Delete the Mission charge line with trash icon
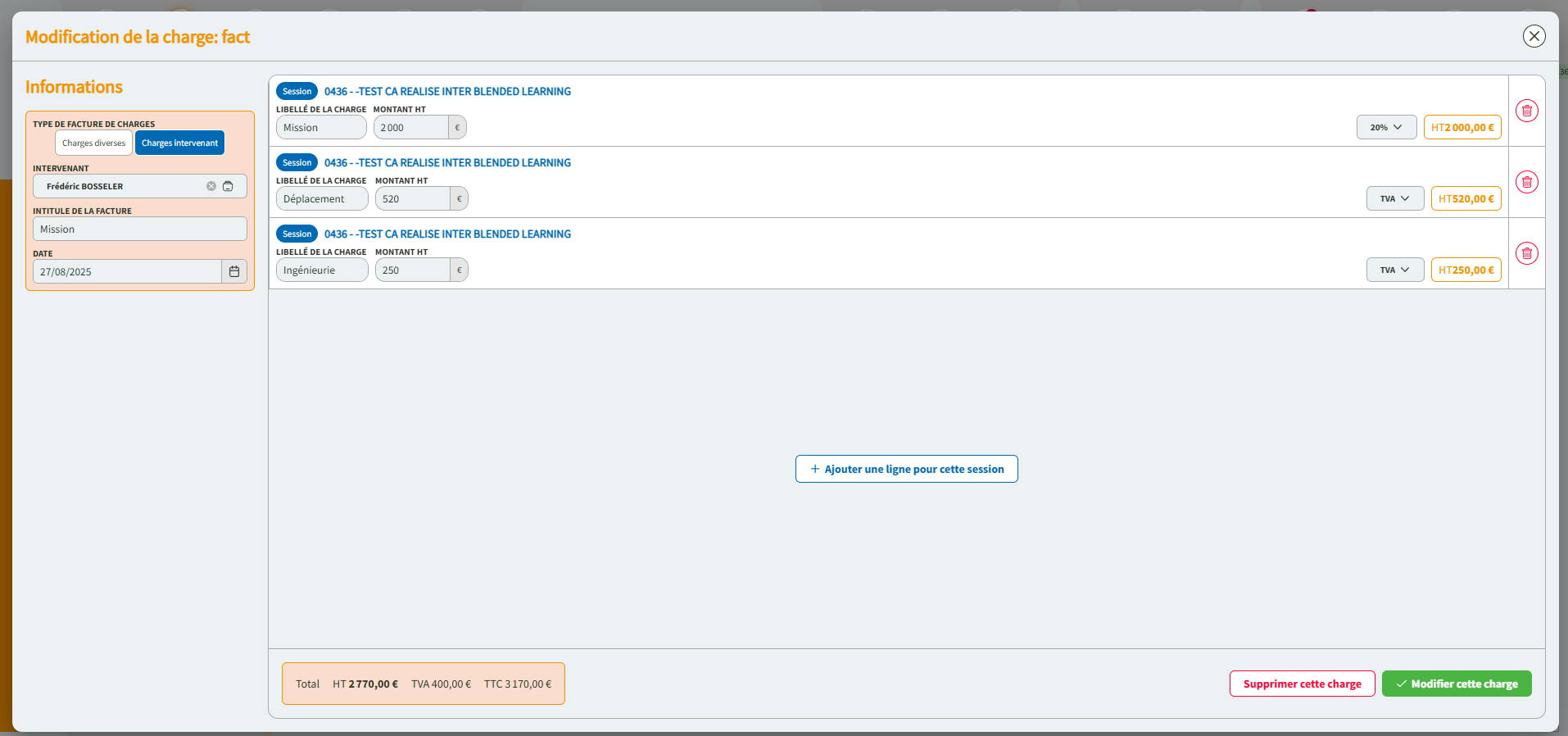This screenshot has height=736, width=1568. 1526,111
